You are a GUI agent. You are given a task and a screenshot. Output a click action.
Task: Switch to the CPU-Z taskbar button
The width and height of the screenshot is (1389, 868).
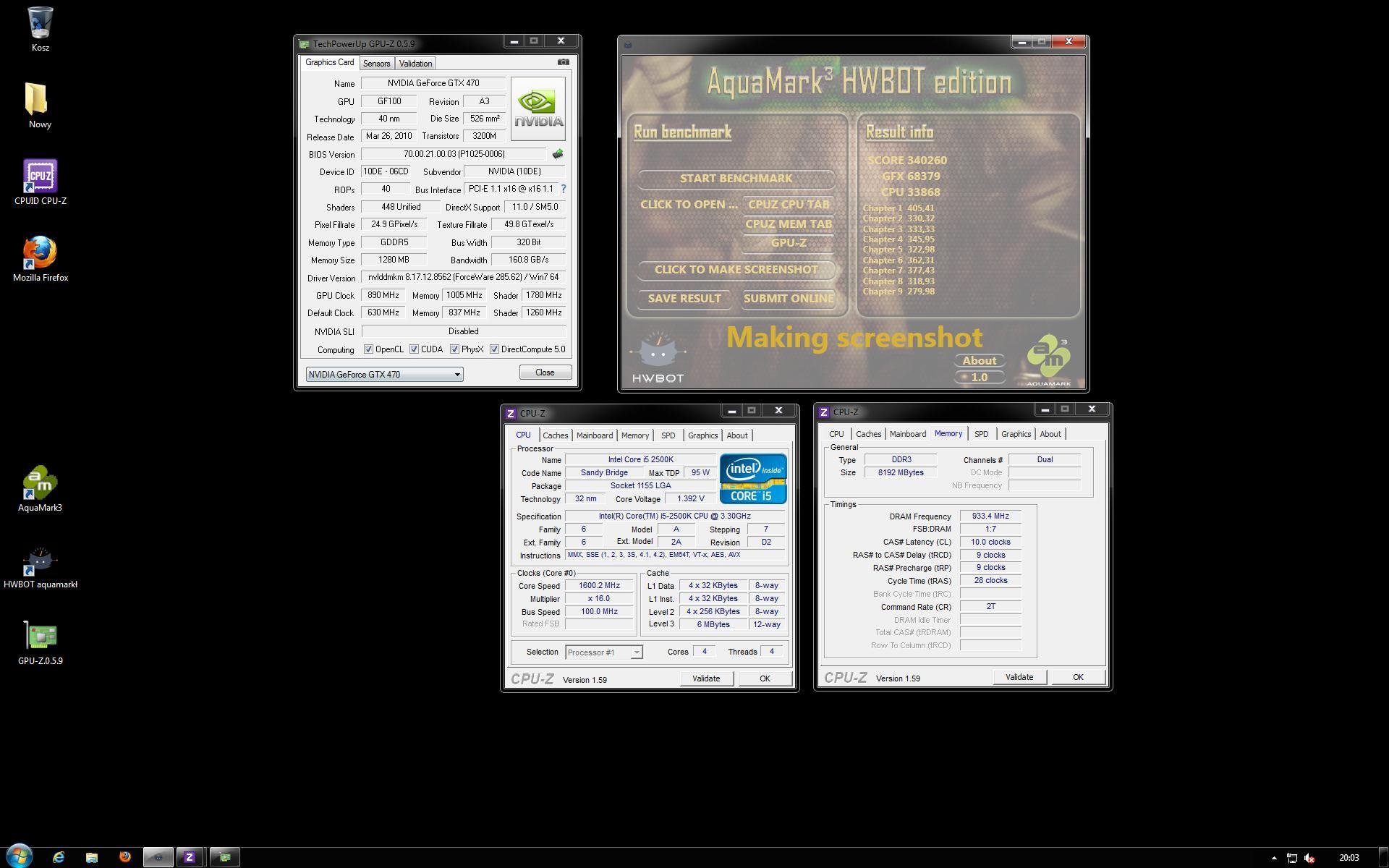coord(190,857)
